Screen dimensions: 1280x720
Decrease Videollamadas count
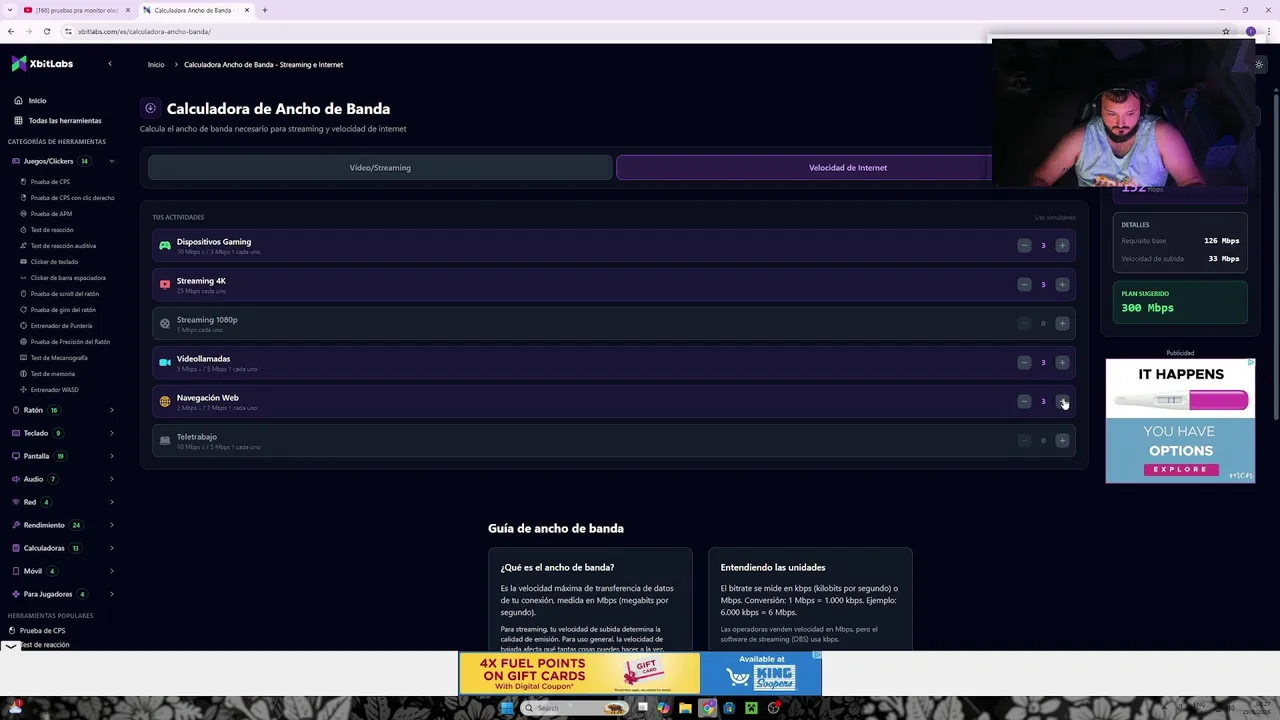(1024, 362)
